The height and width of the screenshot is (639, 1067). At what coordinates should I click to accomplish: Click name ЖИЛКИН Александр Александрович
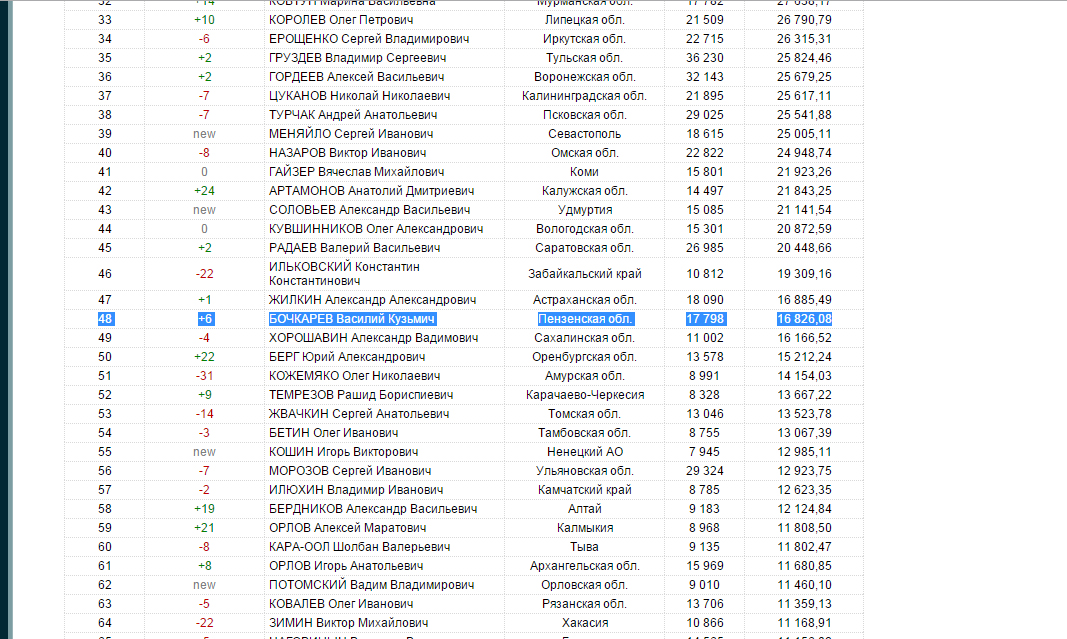pos(372,300)
